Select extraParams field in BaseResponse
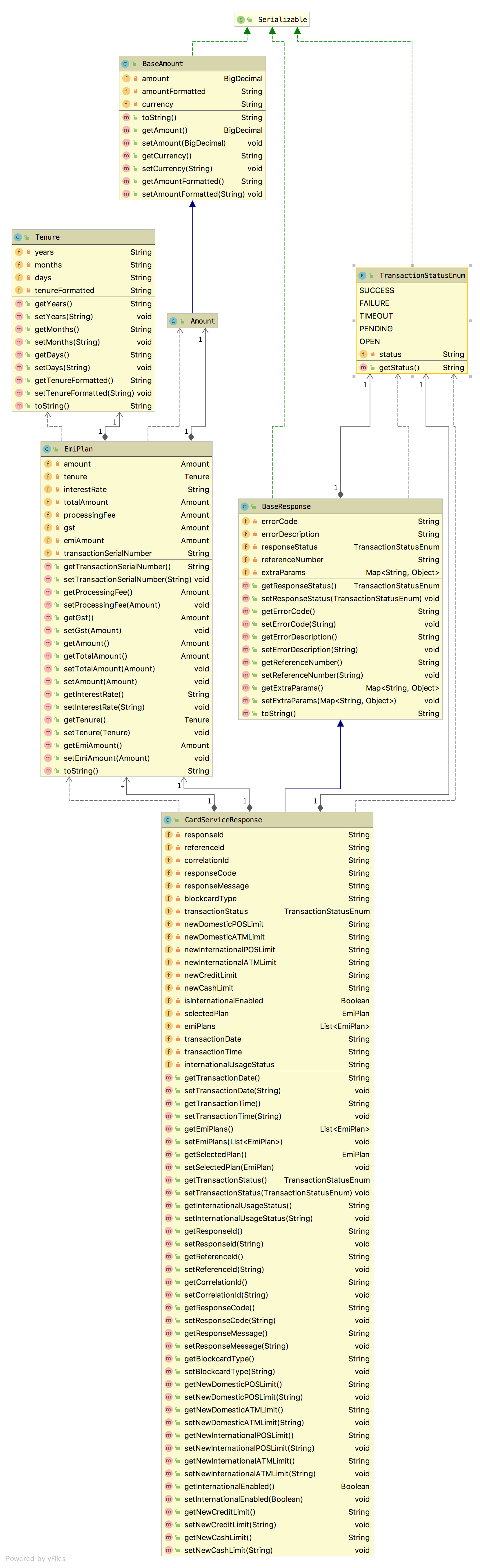The height and width of the screenshot is (1568, 480). (341, 573)
